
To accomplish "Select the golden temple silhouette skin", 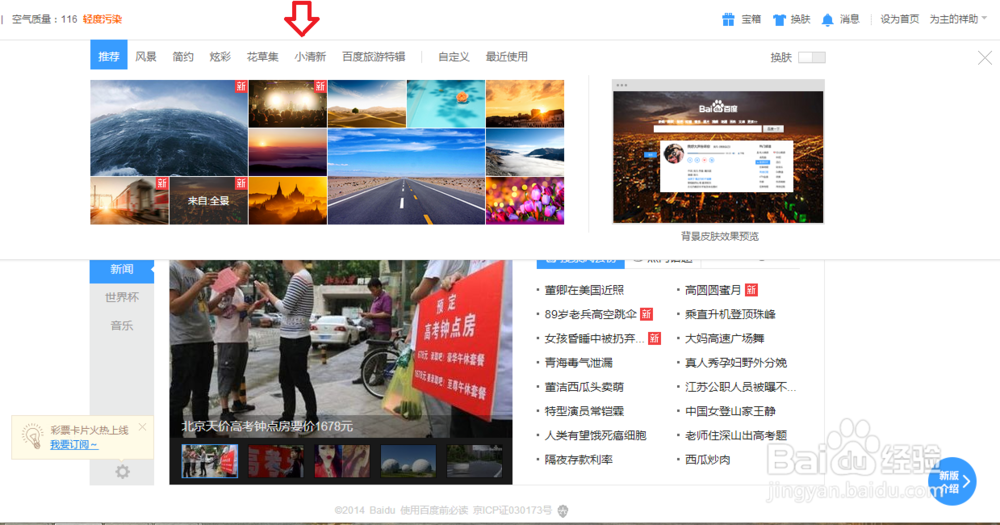I will pyautogui.click(x=288, y=200).
